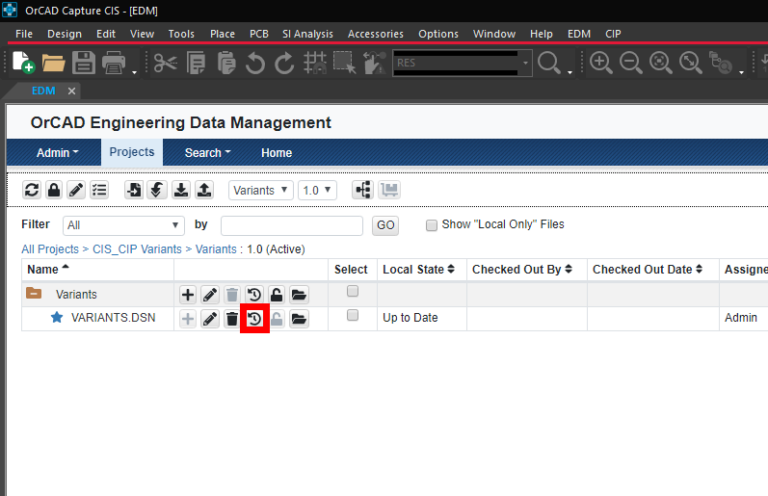Image resolution: width=768 pixels, height=496 pixels.
Task: Click the download arrow icon in the EDM toolbar
Action: [x=181, y=190]
